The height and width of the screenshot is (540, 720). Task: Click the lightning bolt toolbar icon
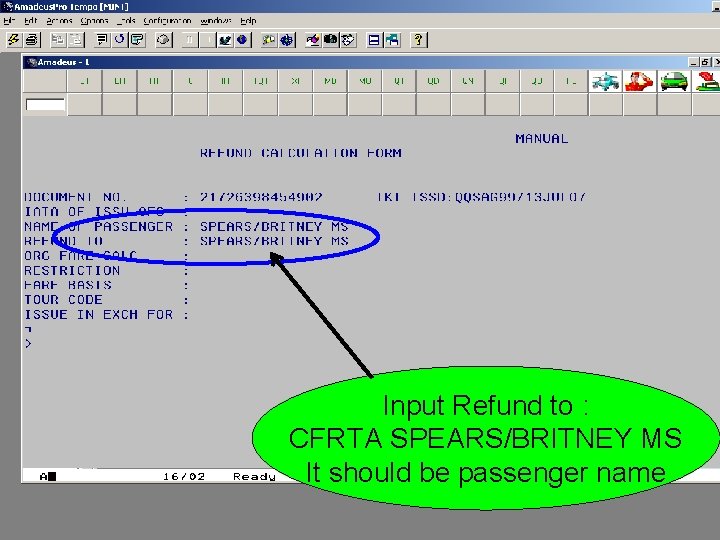click(13, 40)
